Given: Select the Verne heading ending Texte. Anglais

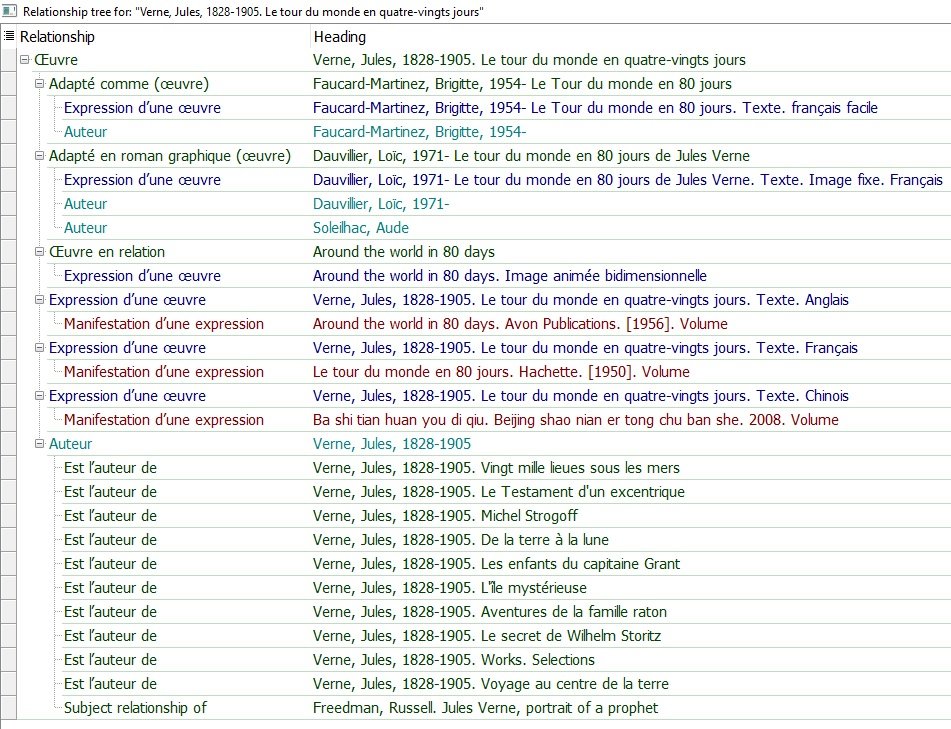Looking at the screenshot, I should [580, 300].
